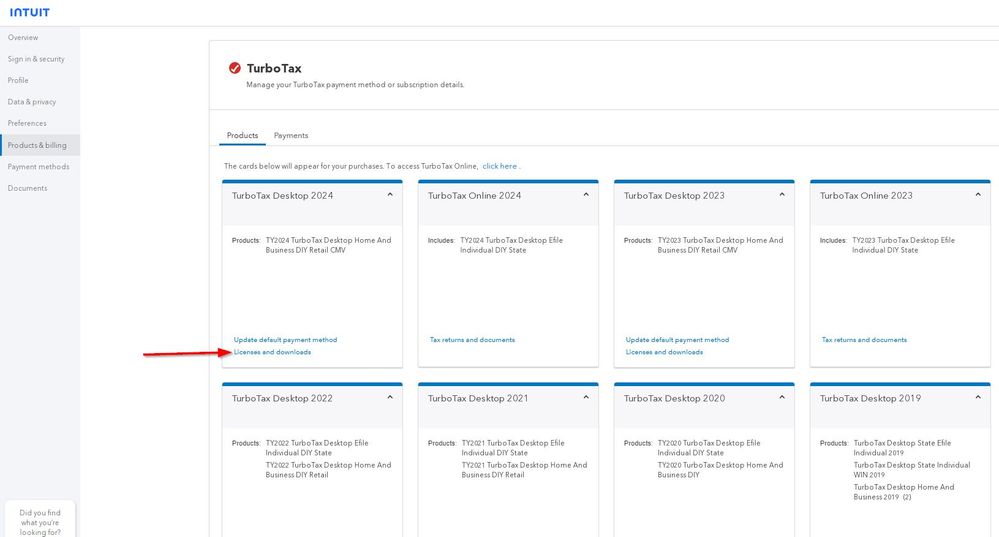Screen dimensions: 999x537
Task: Collapse the TurboTax Desktop 2022 card
Action: [x=390, y=398]
